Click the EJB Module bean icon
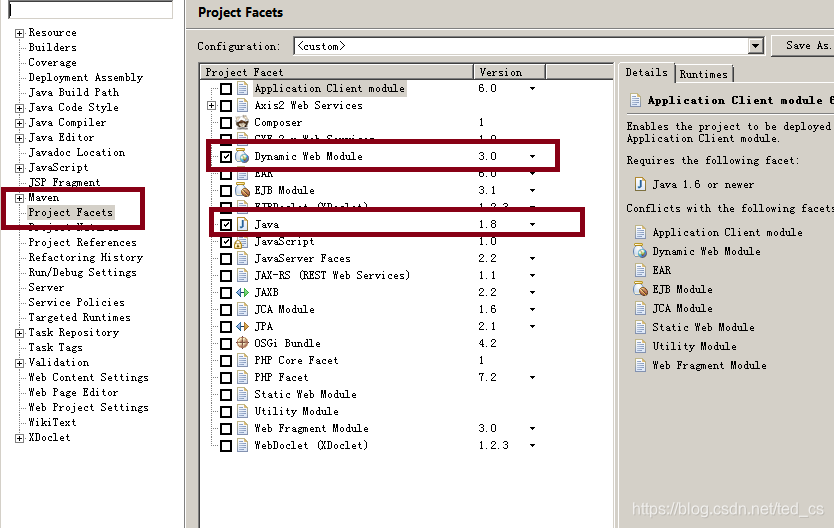The height and width of the screenshot is (528, 834). coord(243,190)
